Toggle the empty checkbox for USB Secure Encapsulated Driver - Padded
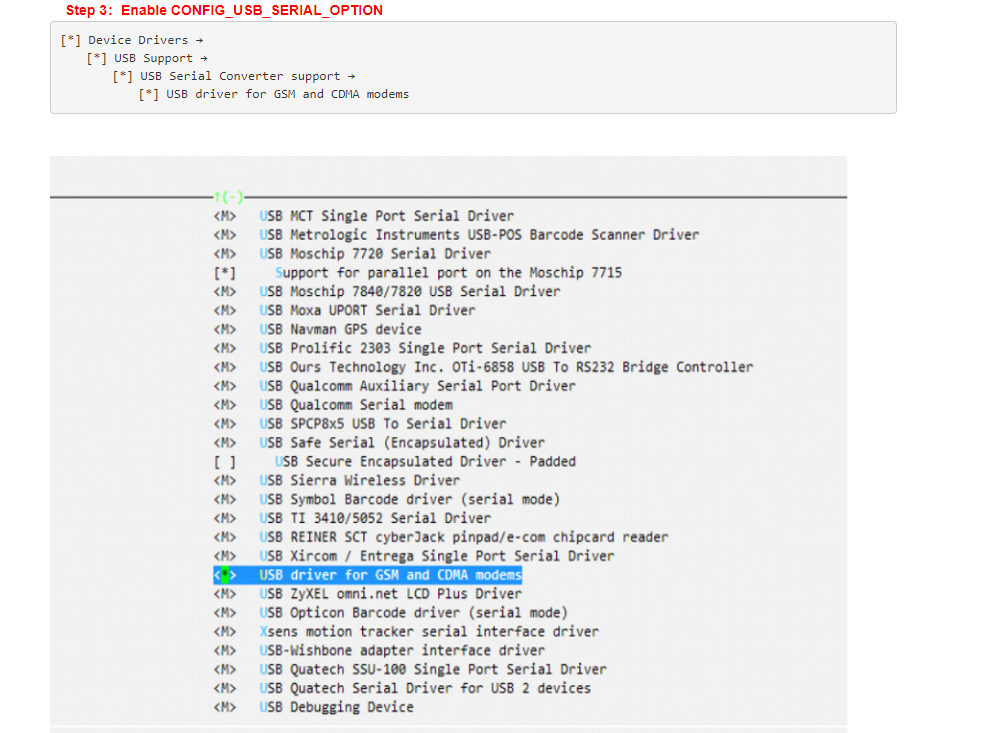Viewport: 987px width, 733px height. coord(225,462)
